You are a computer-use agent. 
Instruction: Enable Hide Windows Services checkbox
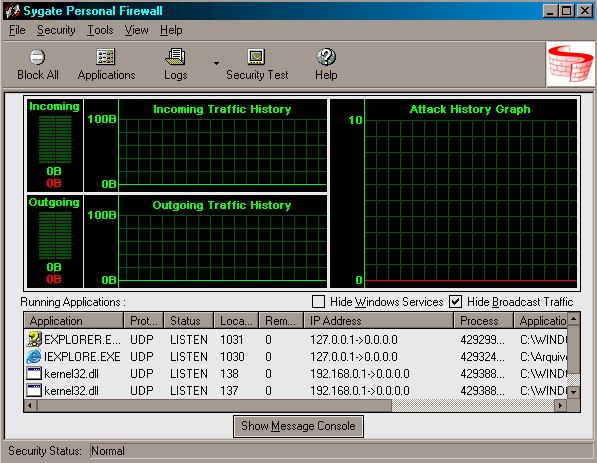318,302
